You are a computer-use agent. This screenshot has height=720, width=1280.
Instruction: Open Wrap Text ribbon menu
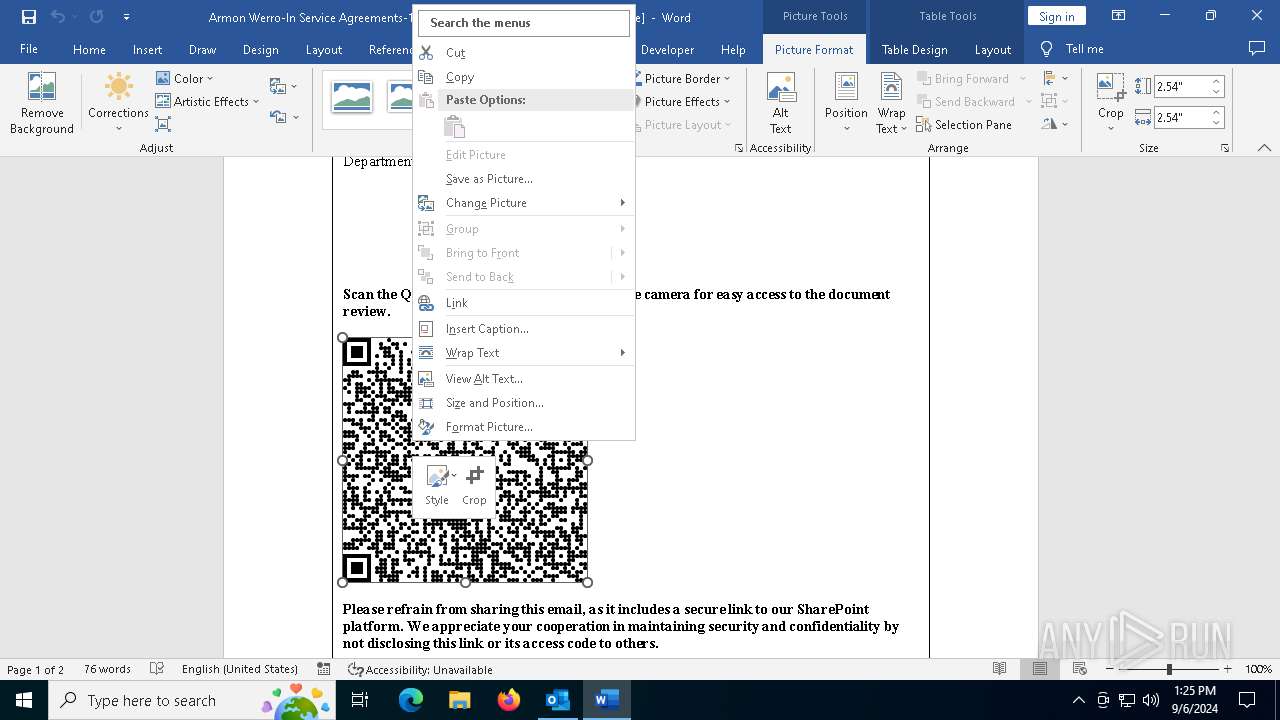coord(890,103)
